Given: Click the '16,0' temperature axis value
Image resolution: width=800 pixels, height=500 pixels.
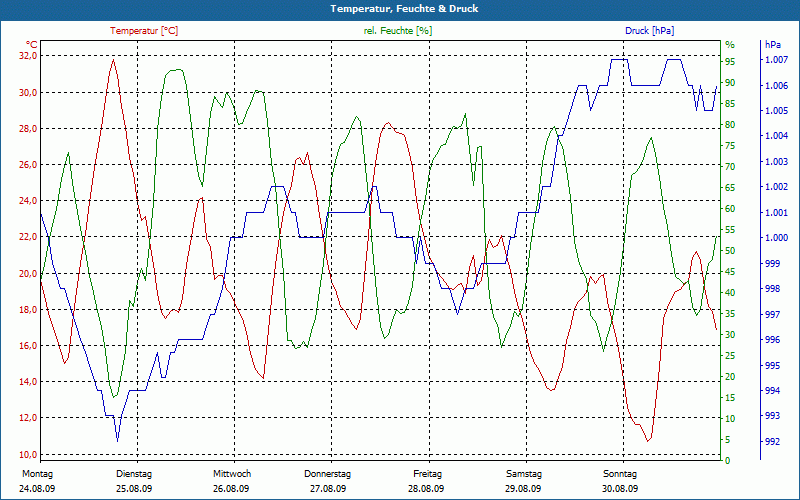Looking at the screenshot, I should pyautogui.click(x=28, y=346).
